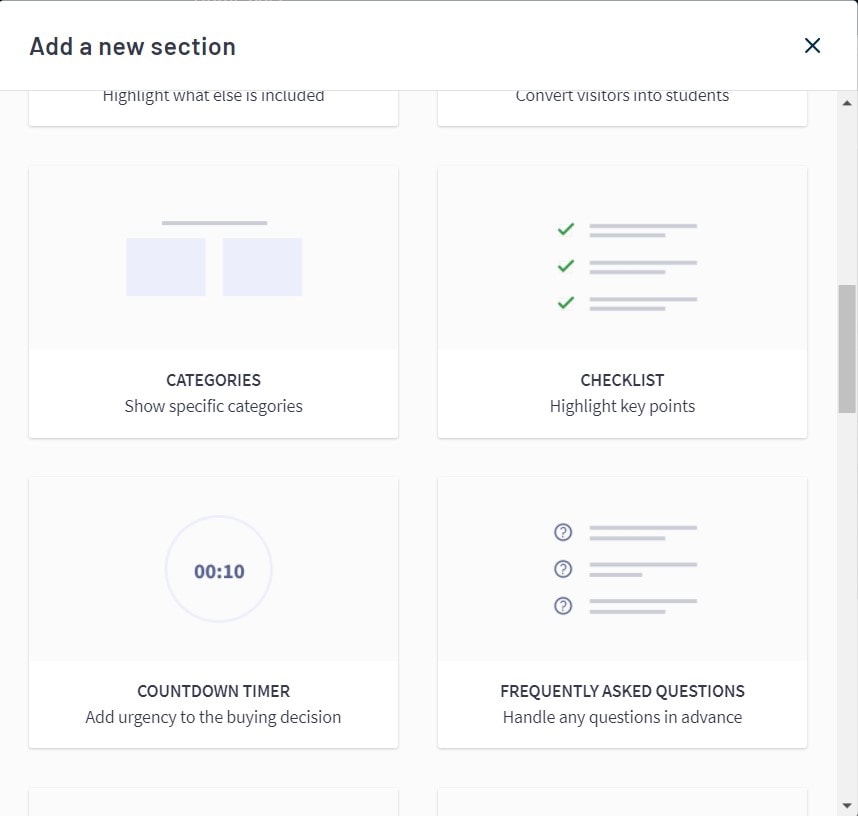Click the 'Handle any questions in advance' description
The image size is (858, 816).
pyautogui.click(x=622, y=717)
